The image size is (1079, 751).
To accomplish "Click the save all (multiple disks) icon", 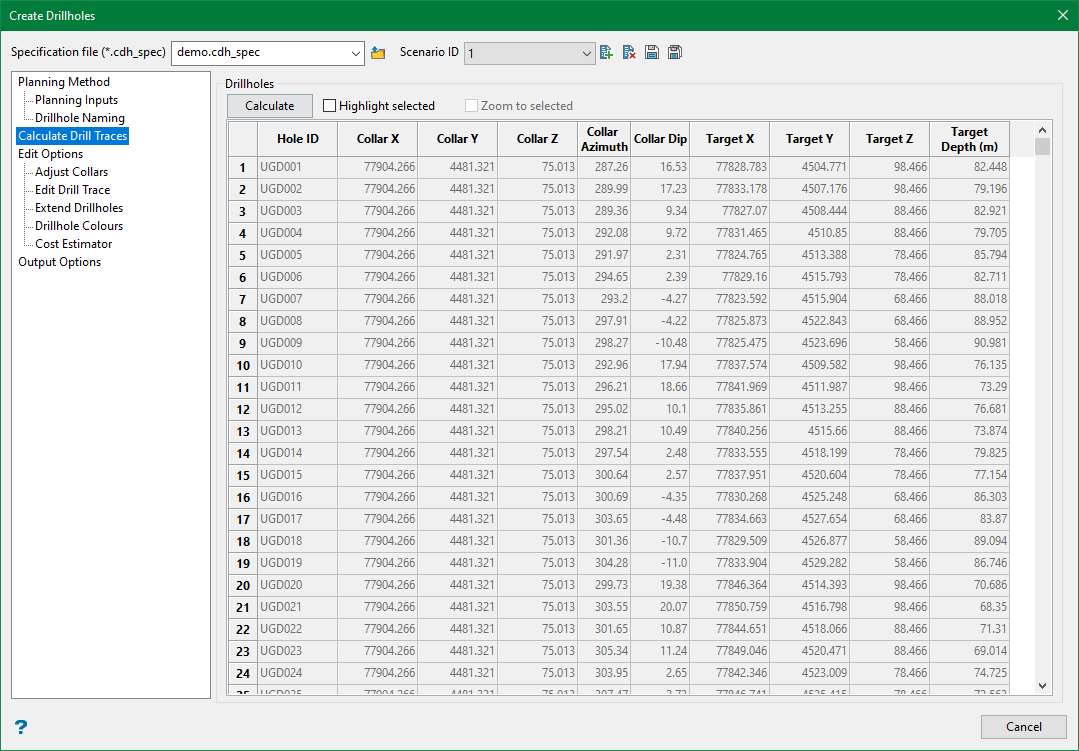I will tap(675, 53).
